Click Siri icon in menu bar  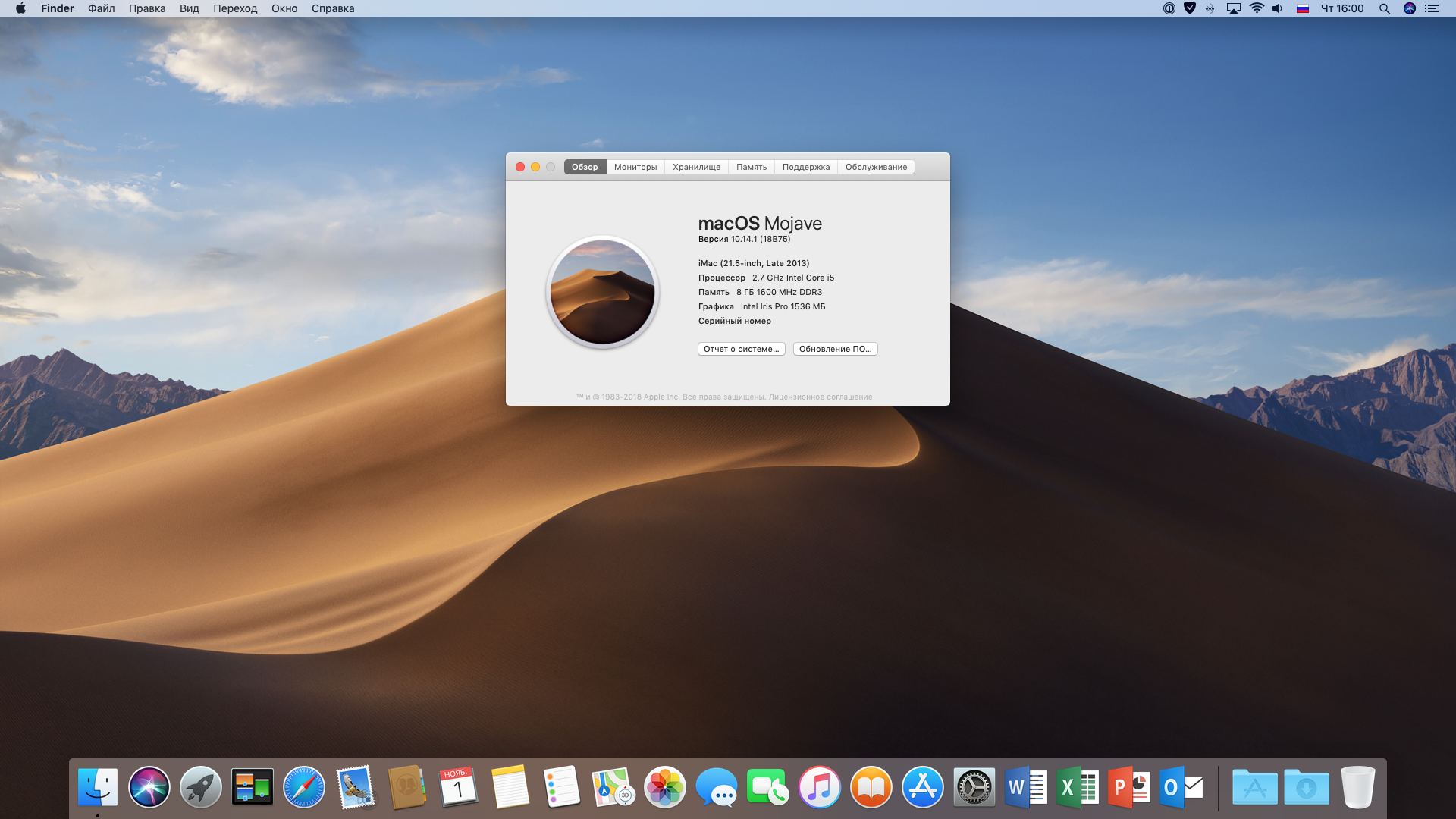tap(1410, 8)
